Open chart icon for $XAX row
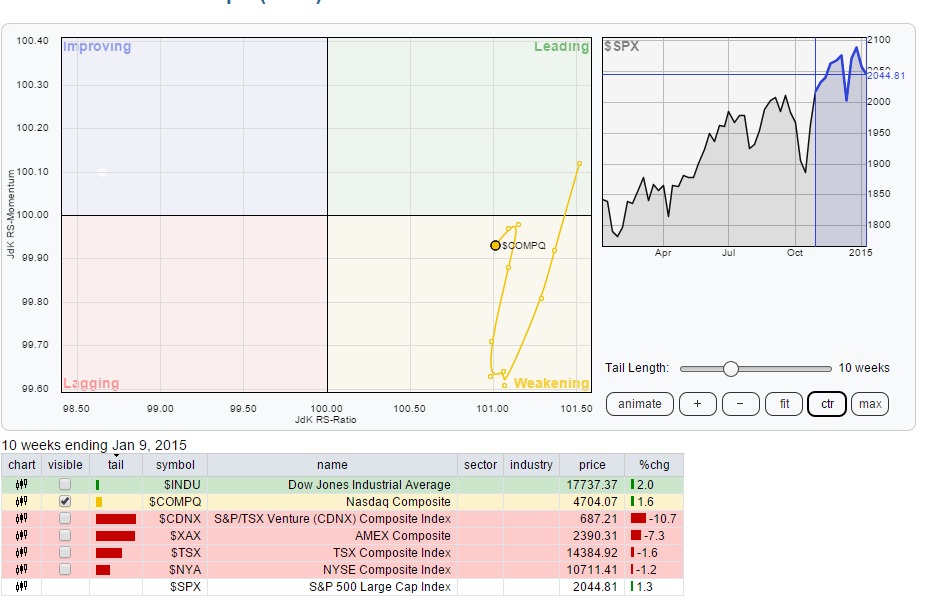Viewport: 940px width, 600px height. click(22, 535)
